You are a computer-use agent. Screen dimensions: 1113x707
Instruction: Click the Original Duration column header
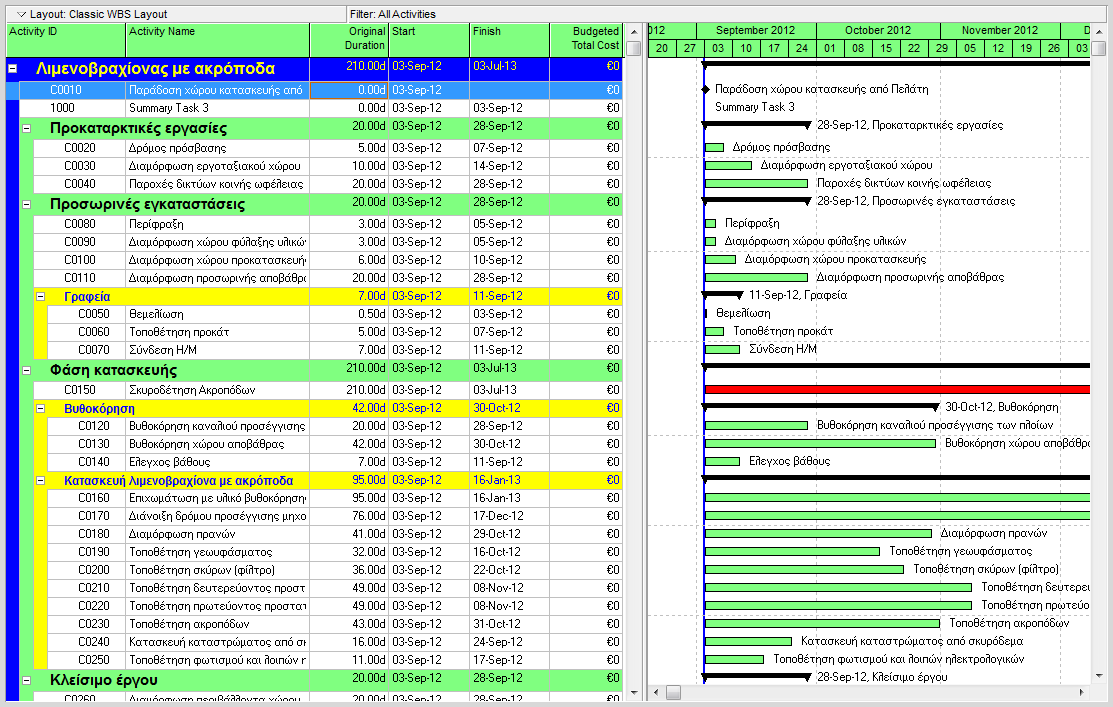click(x=349, y=40)
